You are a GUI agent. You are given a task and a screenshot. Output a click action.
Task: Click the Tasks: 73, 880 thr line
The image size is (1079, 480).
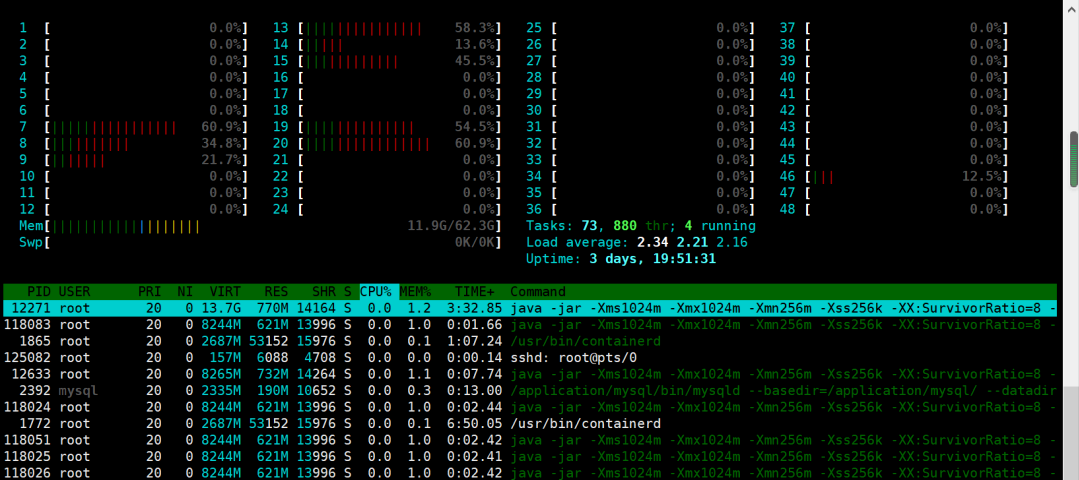pos(641,226)
